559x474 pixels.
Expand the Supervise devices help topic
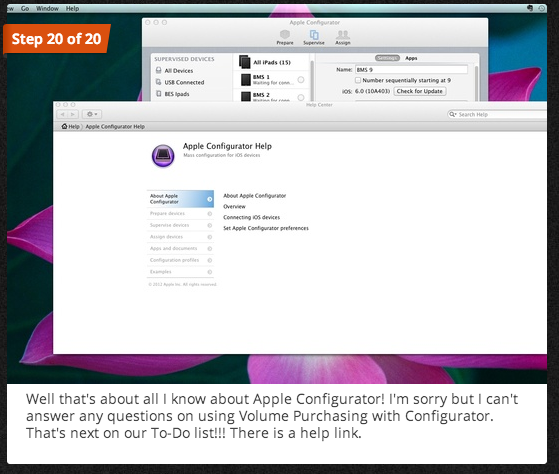click(x=180, y=225)
